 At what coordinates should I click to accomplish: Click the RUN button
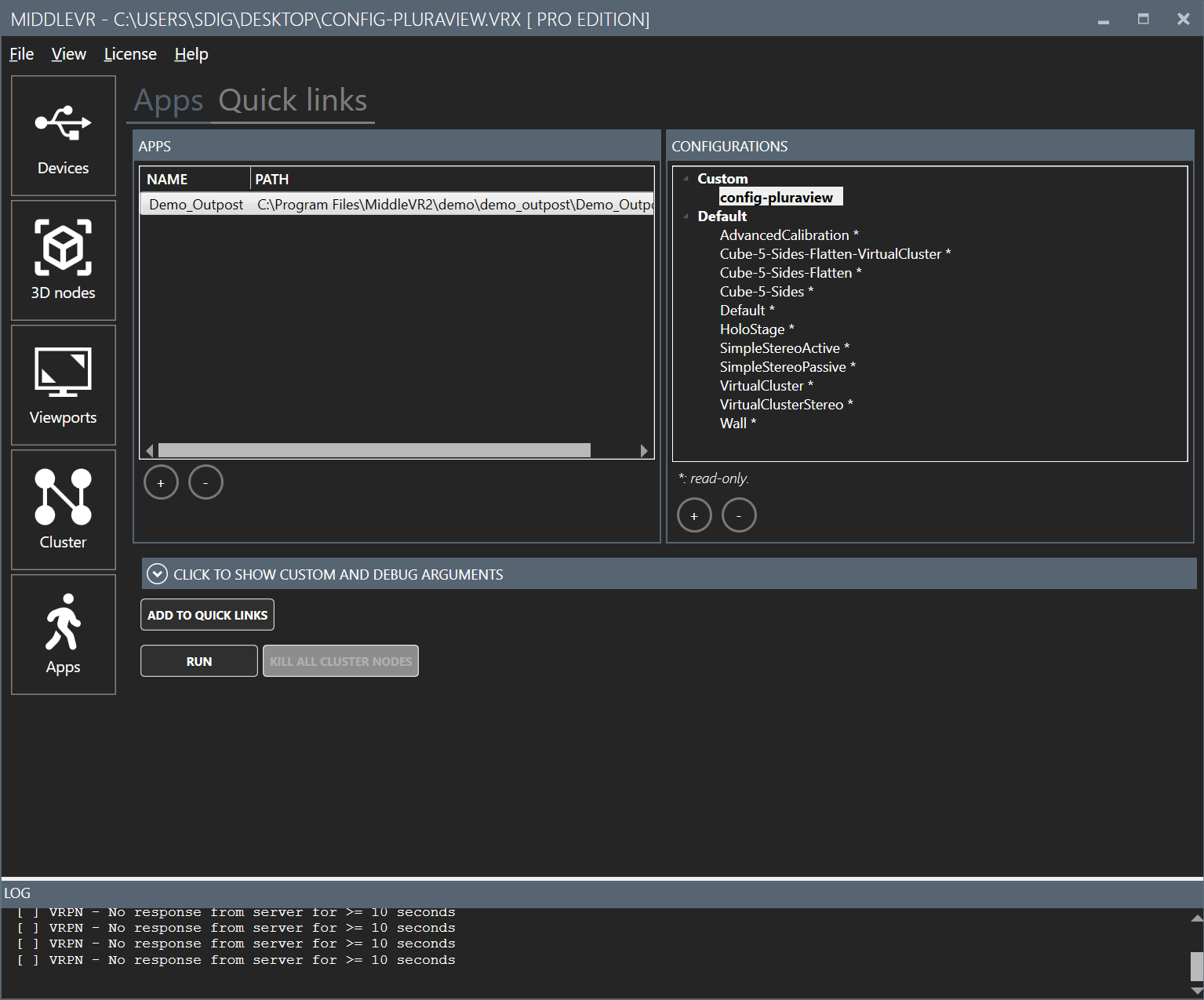[x=199, y=661]
